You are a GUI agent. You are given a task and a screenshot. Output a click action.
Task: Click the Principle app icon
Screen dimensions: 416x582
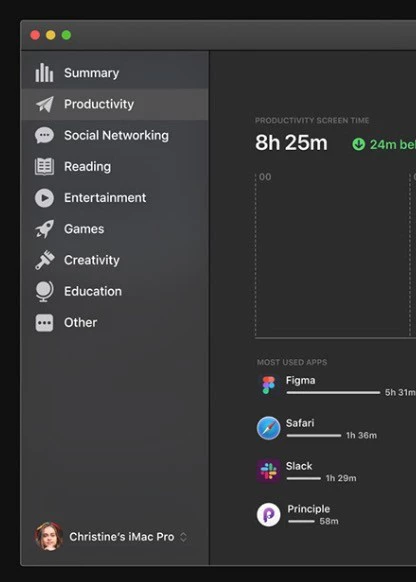click(x=268, y=514)
